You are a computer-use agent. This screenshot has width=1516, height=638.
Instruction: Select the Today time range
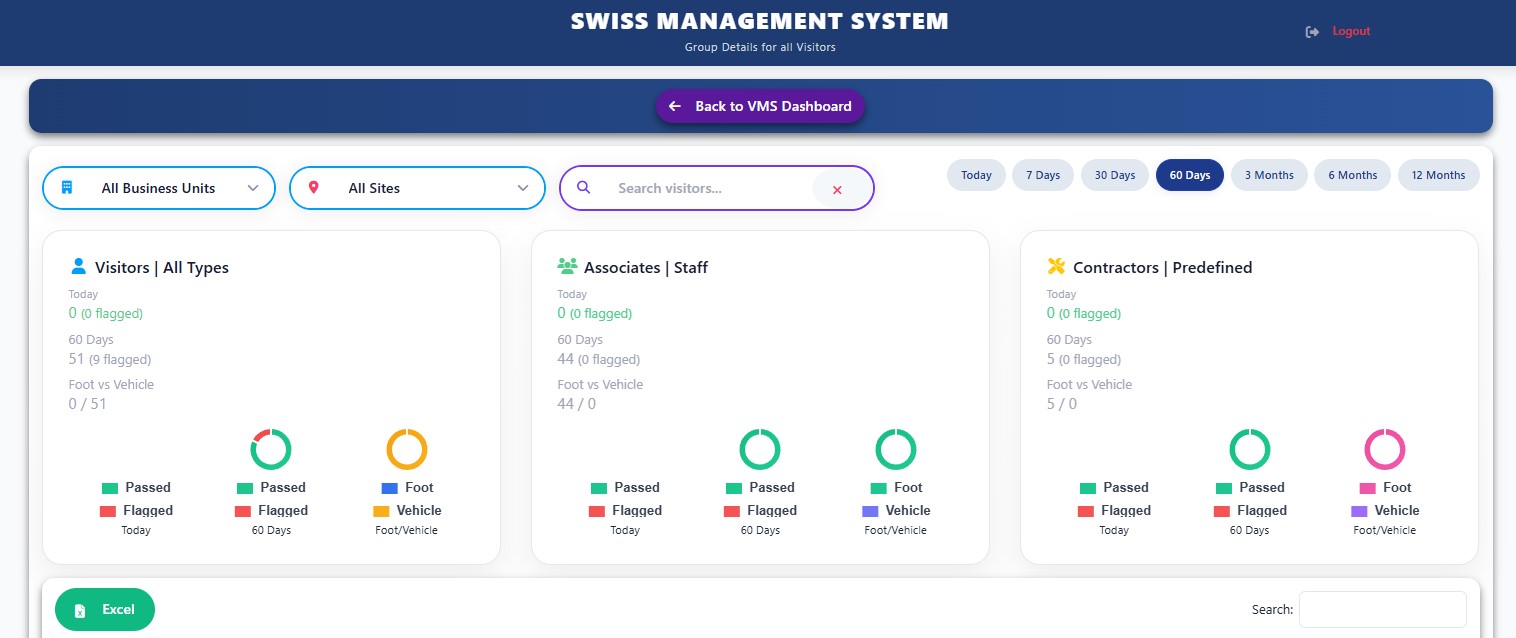pos(976,175)
